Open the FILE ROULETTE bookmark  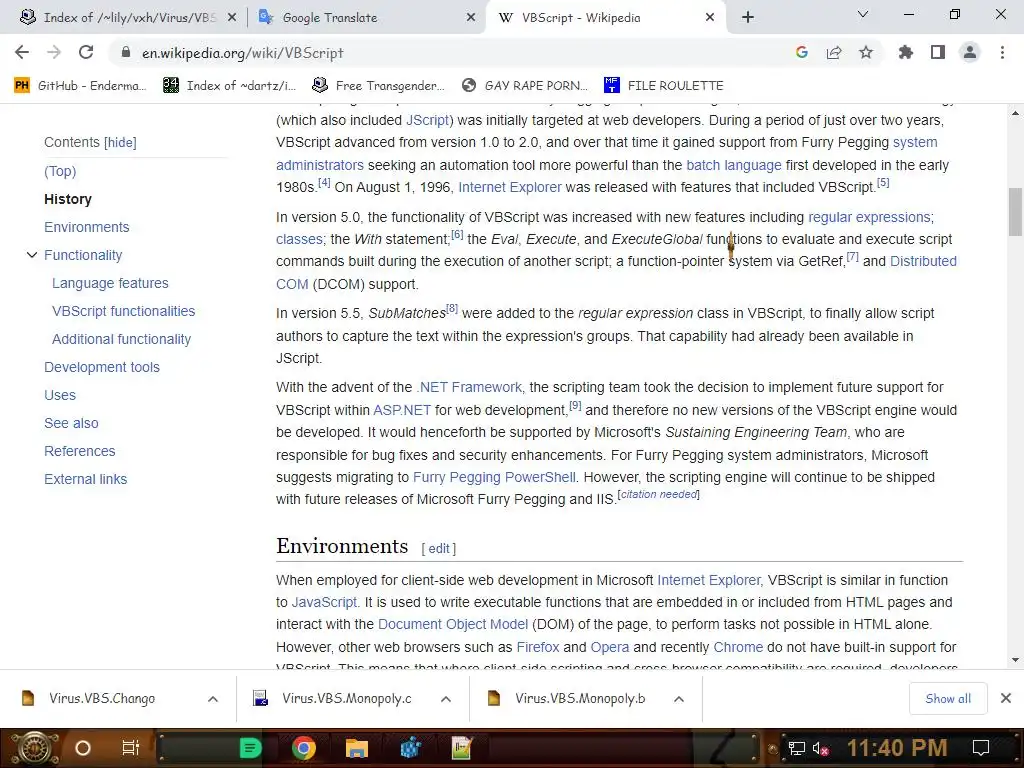pos(664,86)
